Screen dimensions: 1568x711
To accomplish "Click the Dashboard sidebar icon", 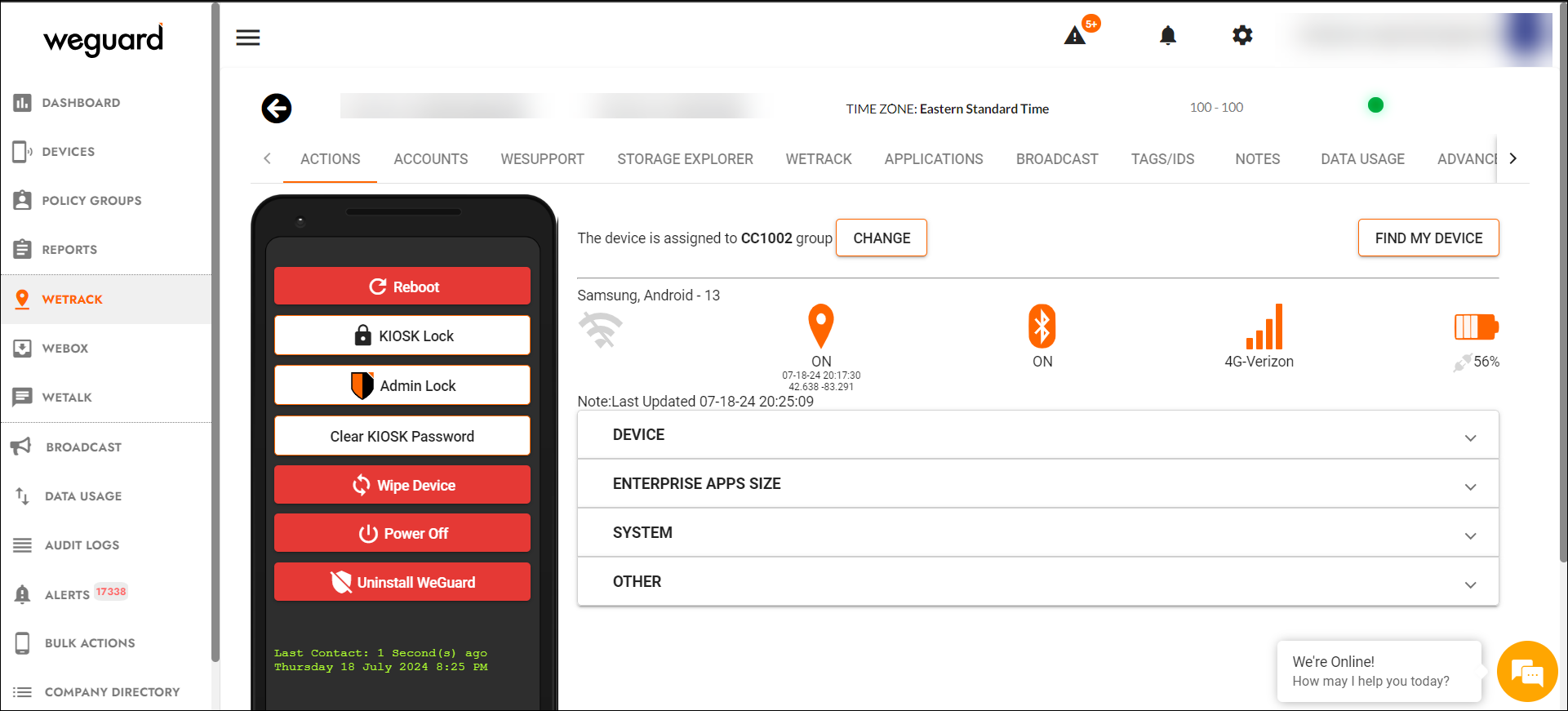I will (x=22, y=103).
